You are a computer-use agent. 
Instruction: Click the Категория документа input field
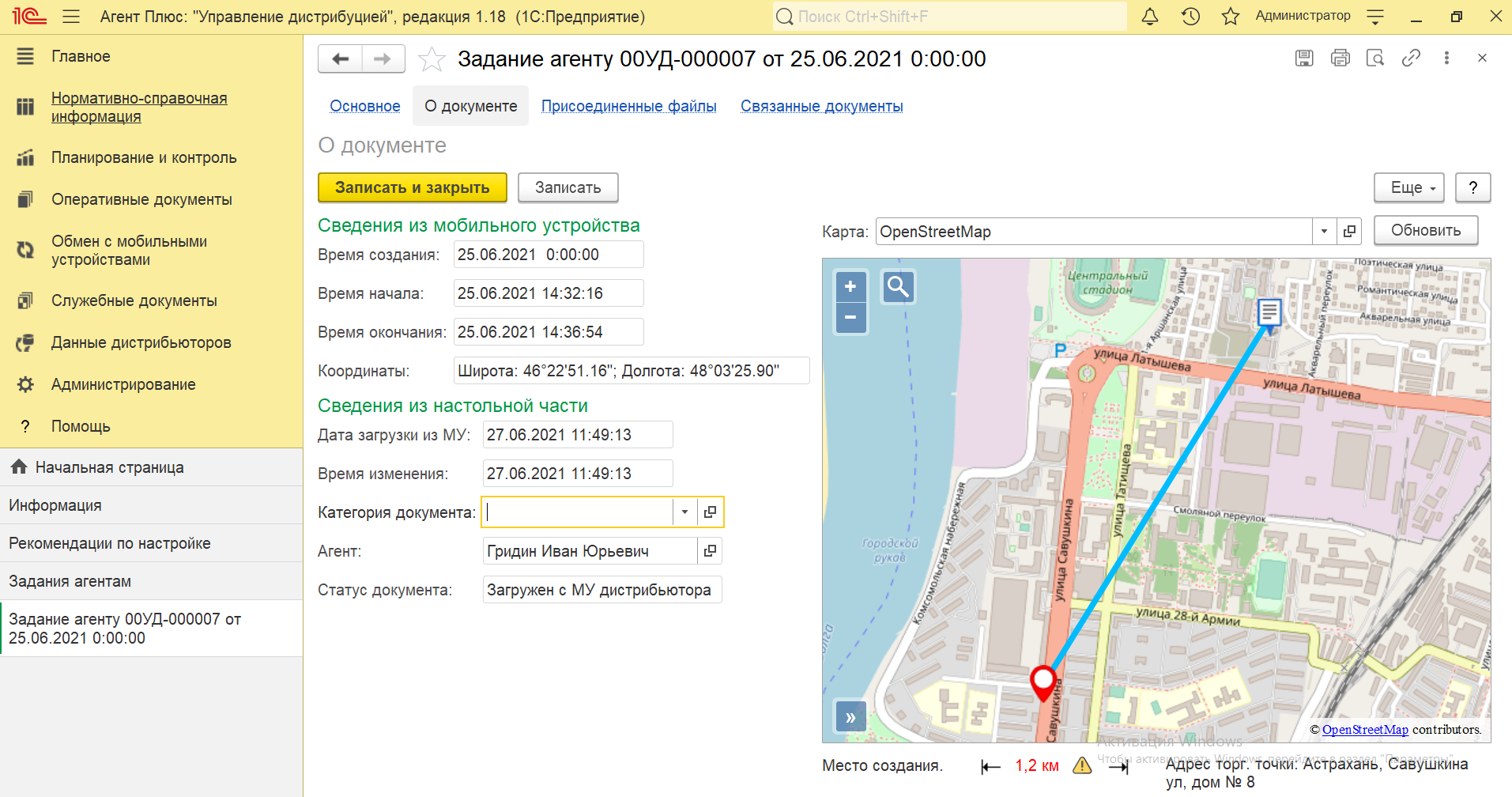578,512
